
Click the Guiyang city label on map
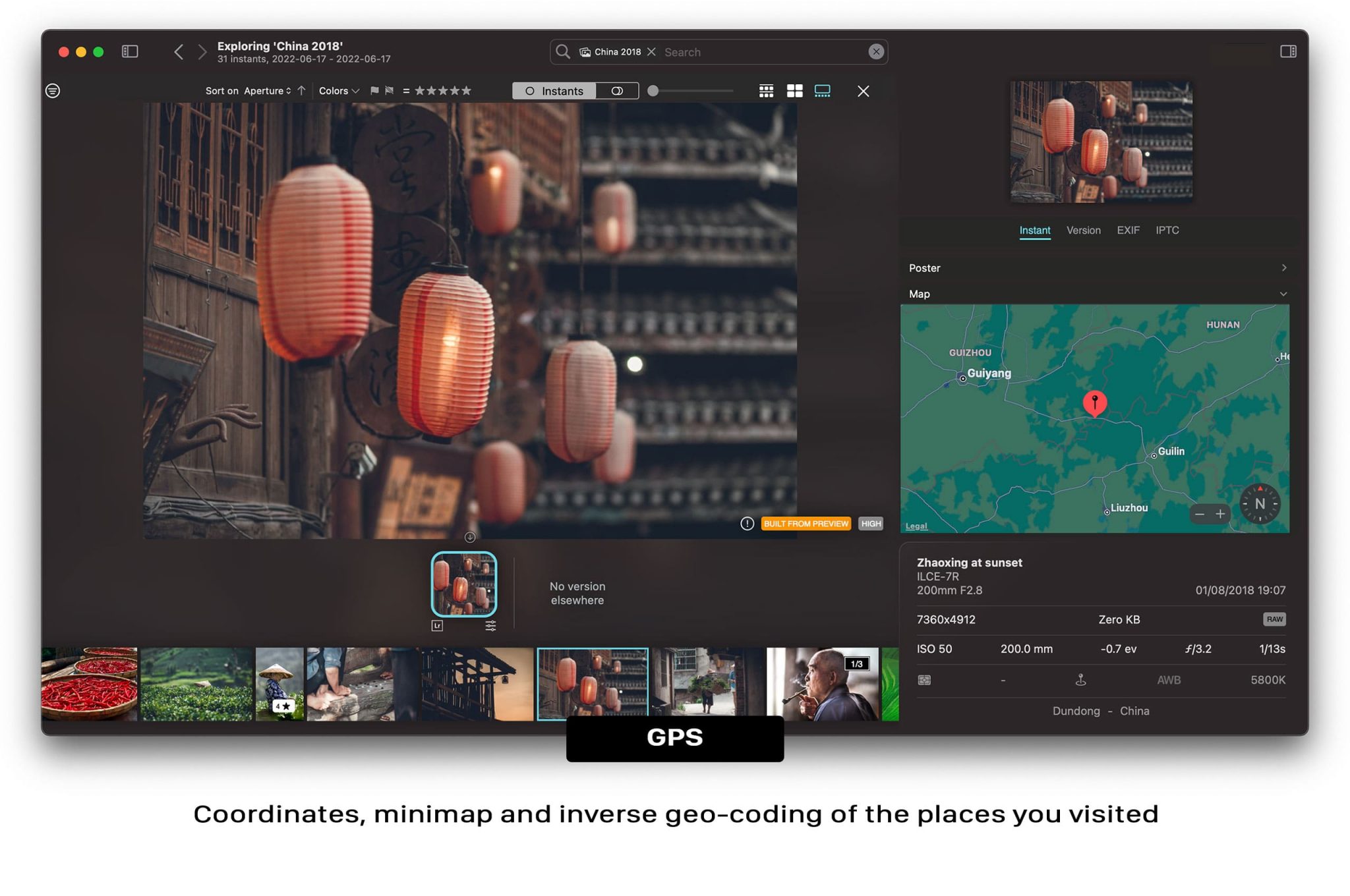click(989, 374)
